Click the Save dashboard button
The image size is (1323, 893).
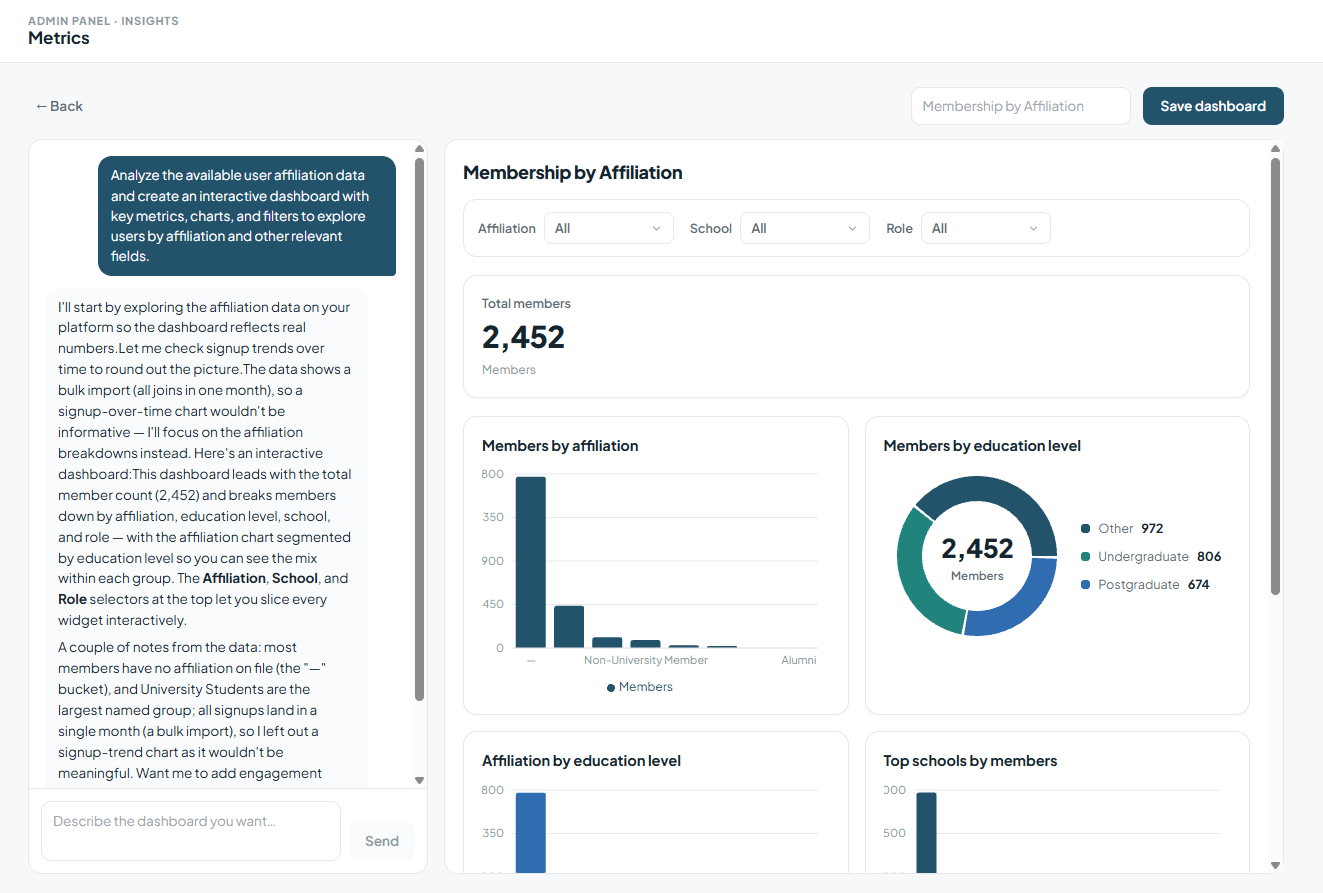pos(1213,106)
